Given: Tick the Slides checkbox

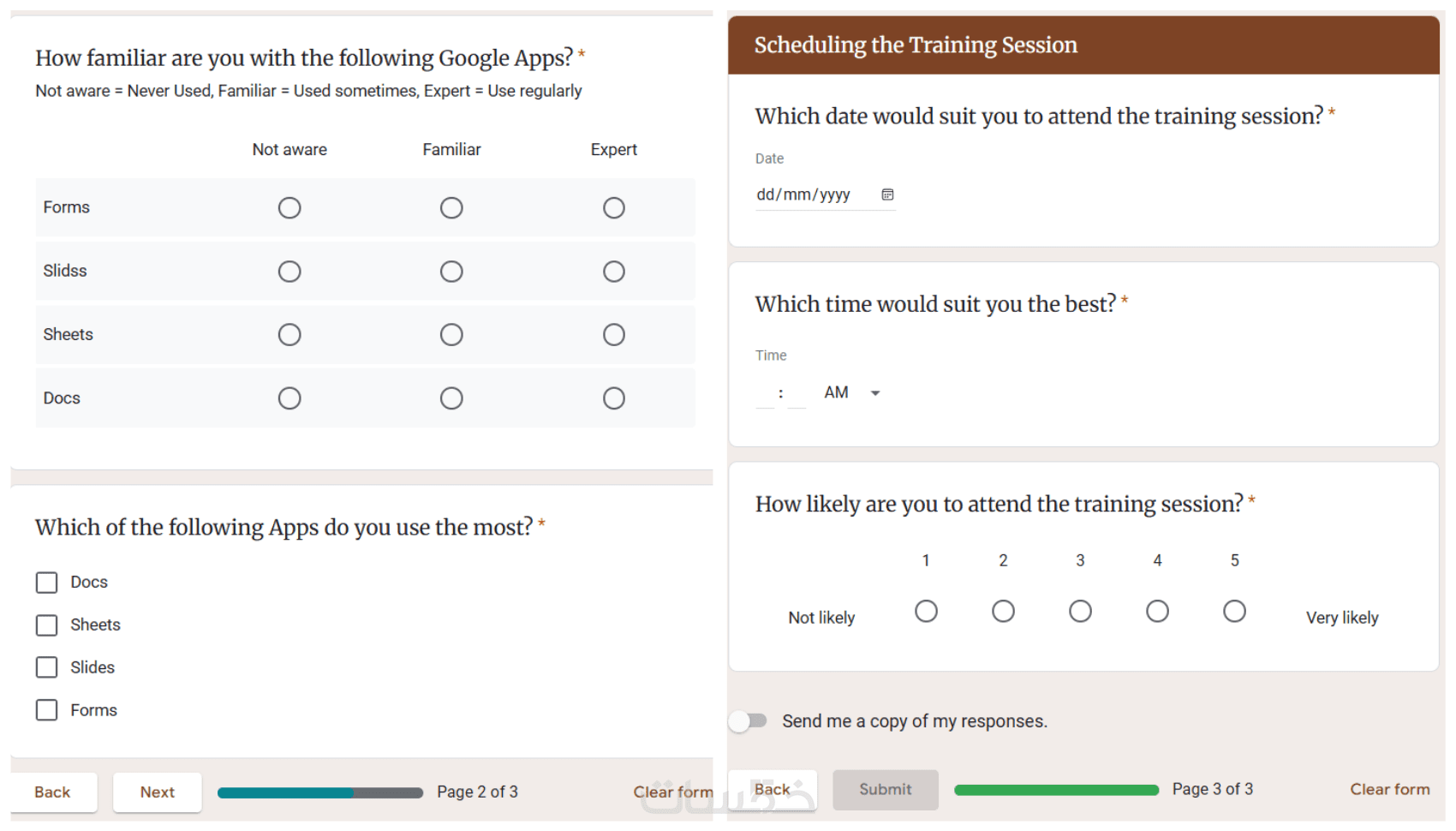Looking at the screenshot, I should (x=47, y=667).
